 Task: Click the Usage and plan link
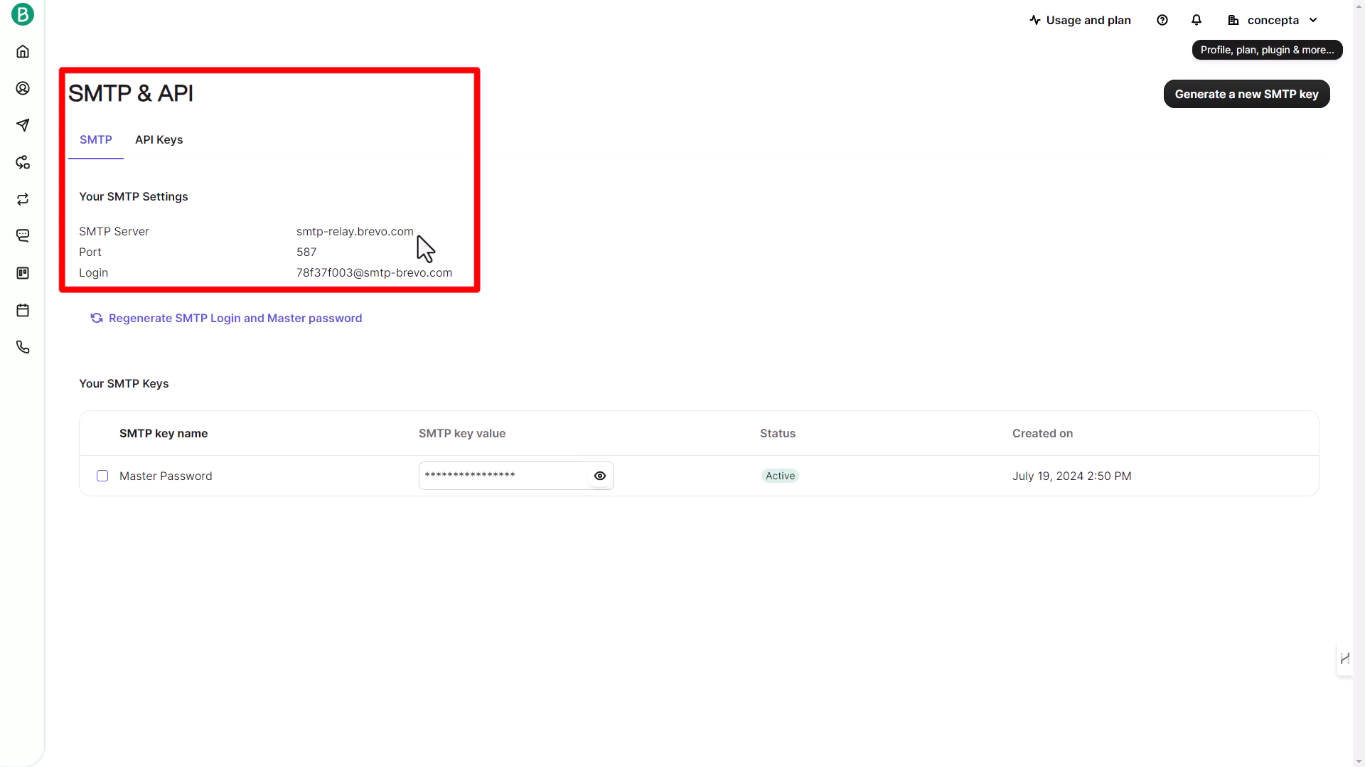[1080, 20]
